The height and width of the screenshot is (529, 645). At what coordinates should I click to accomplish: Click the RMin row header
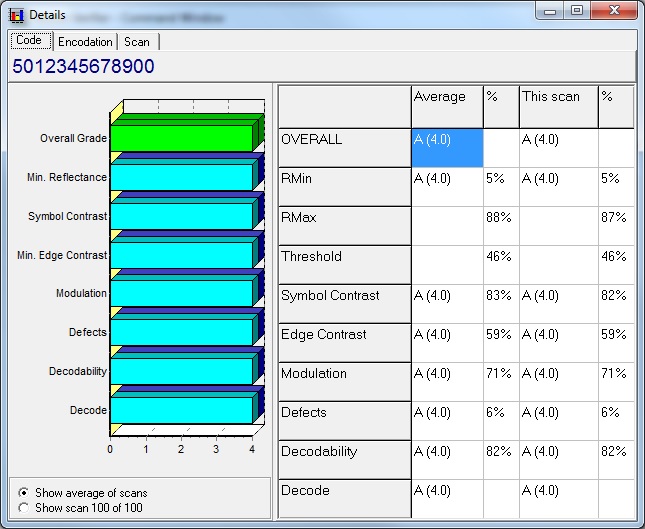(x=345, y=187)
